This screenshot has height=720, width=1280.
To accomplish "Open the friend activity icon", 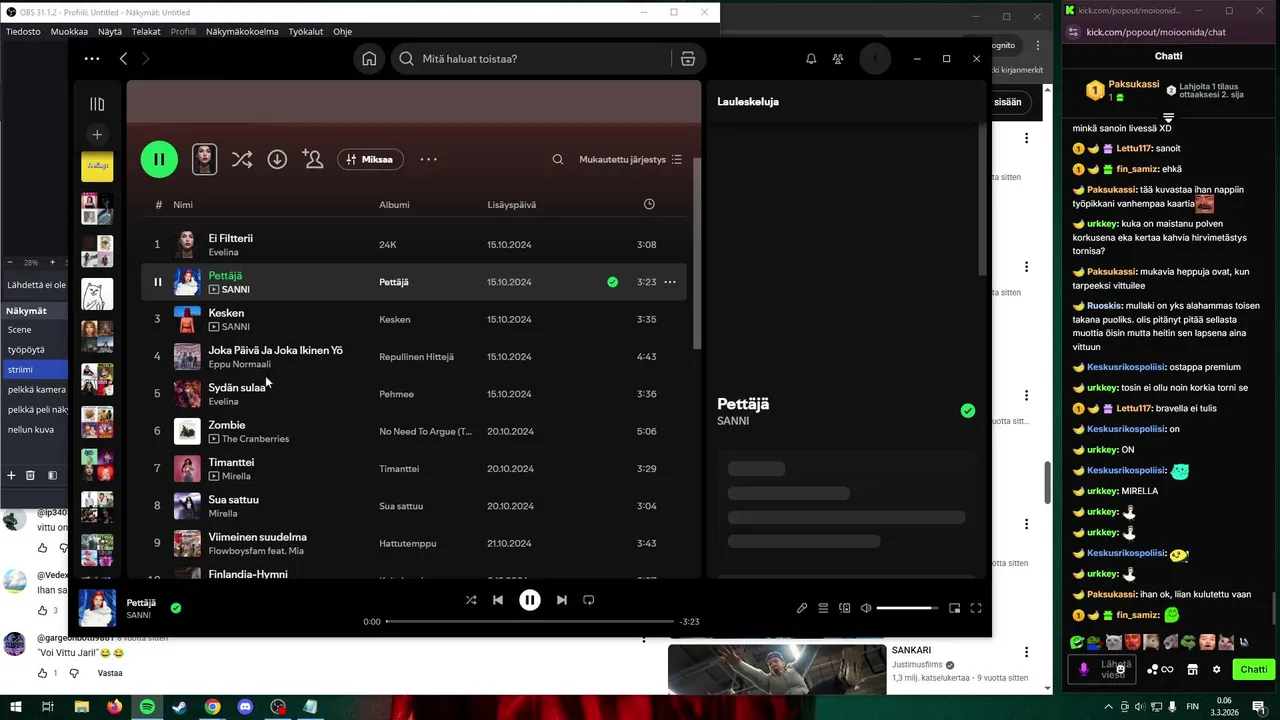I will click(838, 59).
